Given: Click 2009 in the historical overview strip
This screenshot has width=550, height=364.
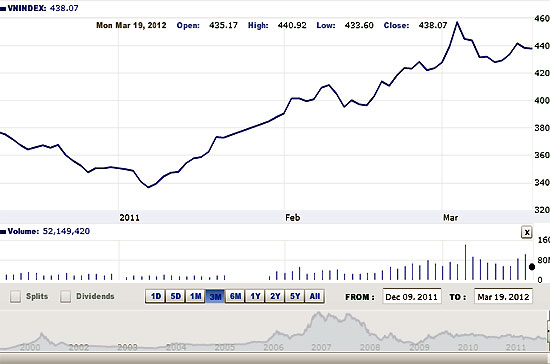Looking at the screenshot, I should 420,347.
